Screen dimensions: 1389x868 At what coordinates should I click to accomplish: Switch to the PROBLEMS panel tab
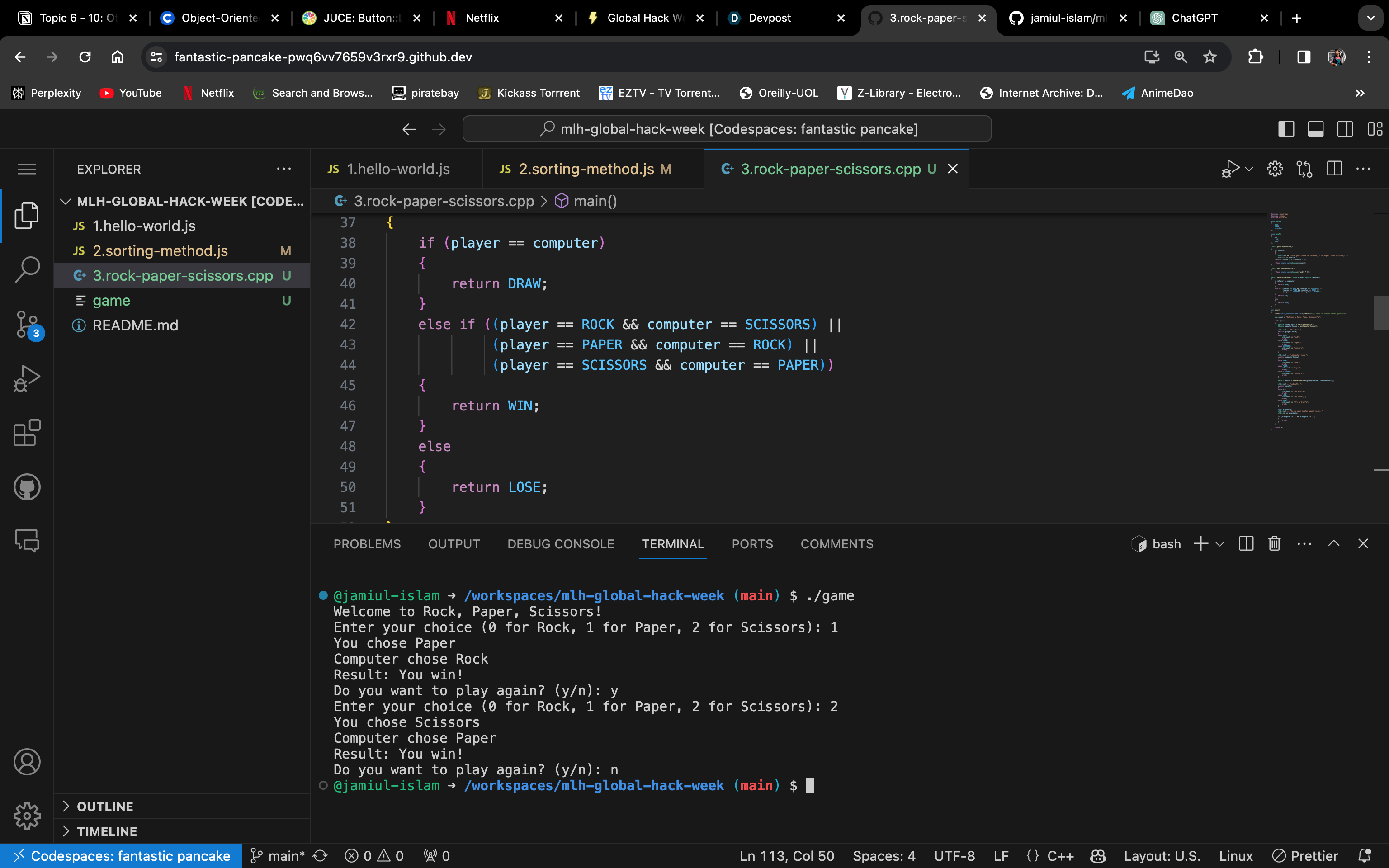[367, 544]
